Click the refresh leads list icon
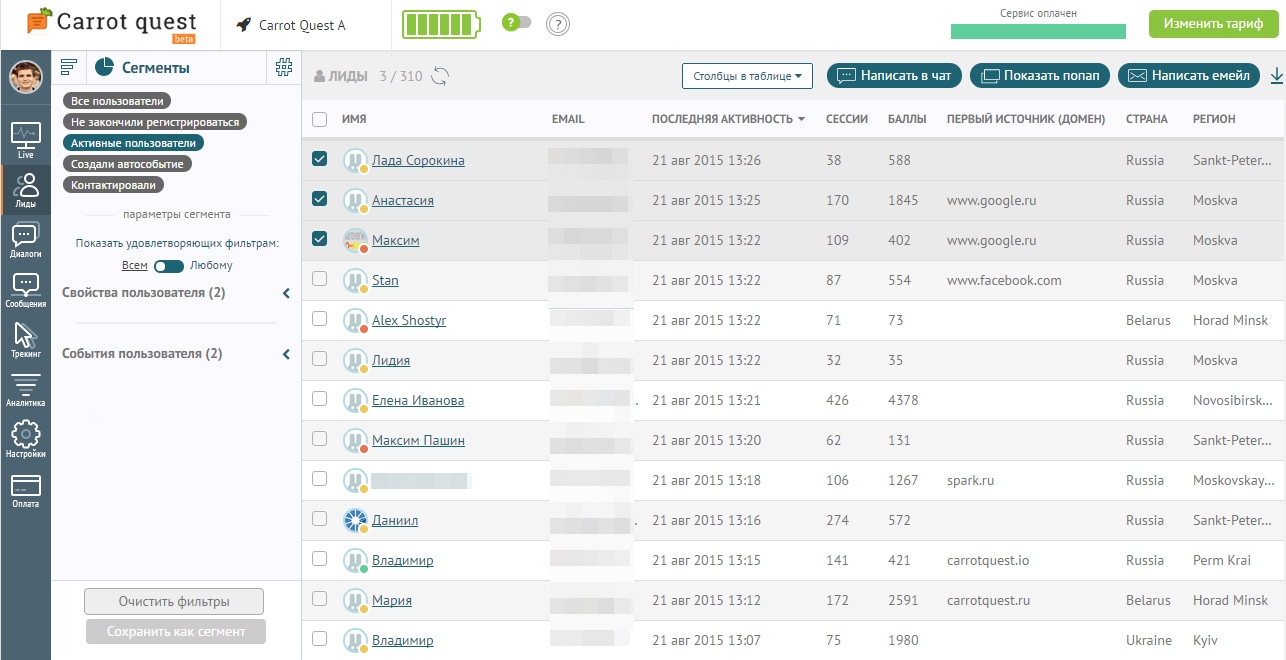 pos(440,76)
